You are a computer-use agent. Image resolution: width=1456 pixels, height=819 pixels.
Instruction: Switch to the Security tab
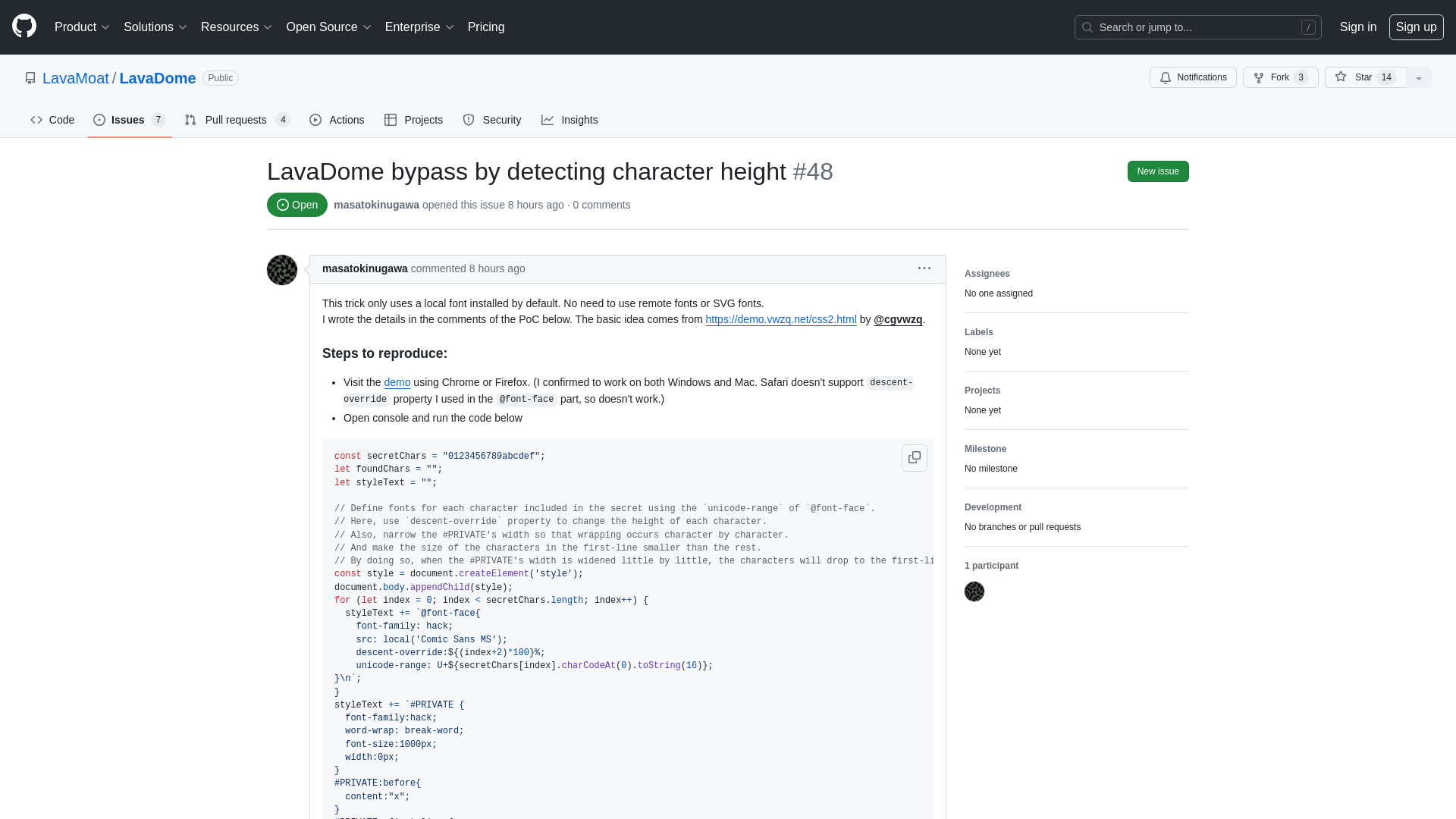click(x=492, y=120)
